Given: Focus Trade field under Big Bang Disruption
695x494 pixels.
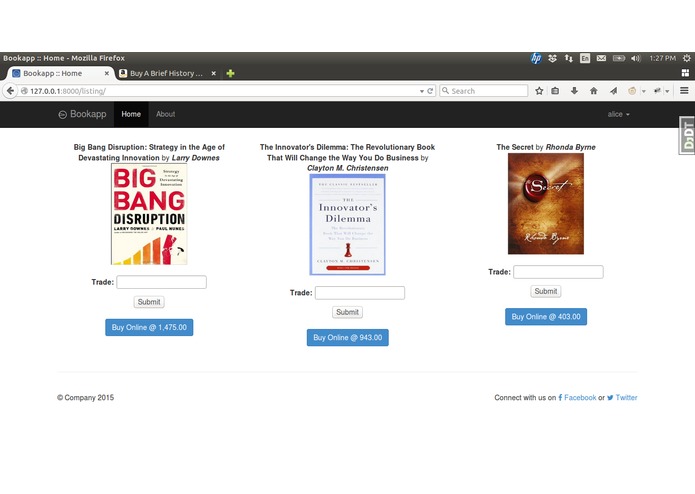Looking at the screenshot, I should (x=161, y=282).
